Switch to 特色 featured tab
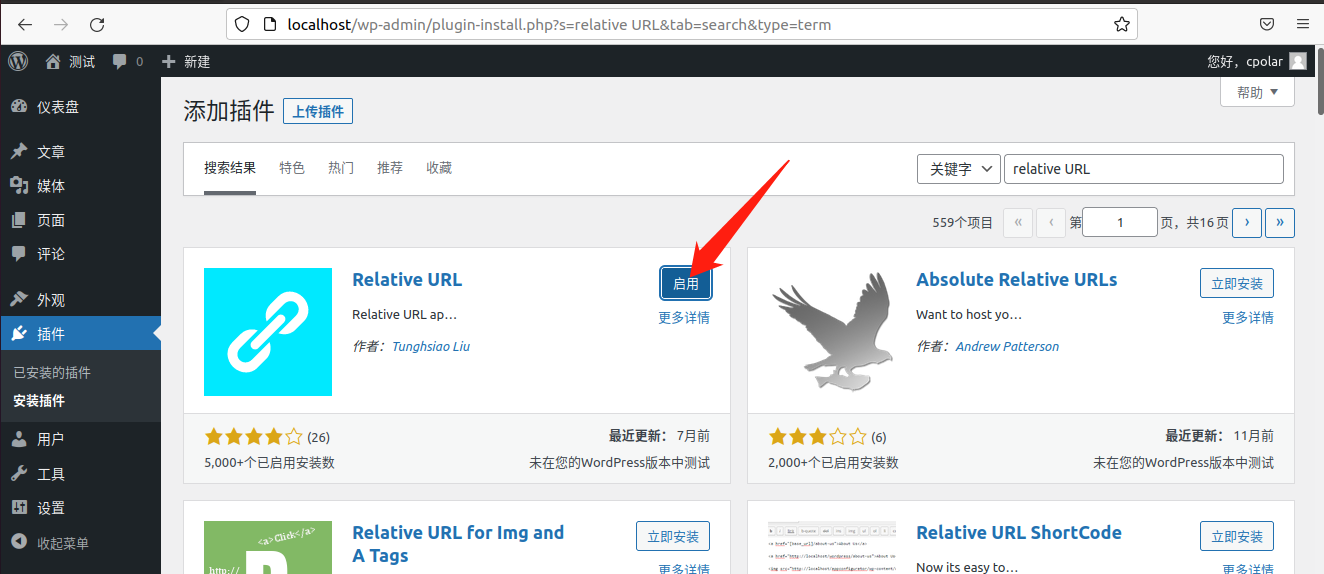Viewport: 1324px width, 574px height. coord(292,168)
